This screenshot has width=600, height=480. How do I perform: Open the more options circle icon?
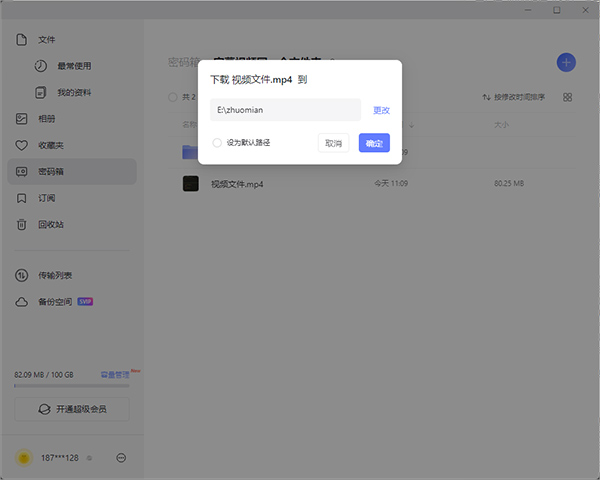(x=121, y=458)
